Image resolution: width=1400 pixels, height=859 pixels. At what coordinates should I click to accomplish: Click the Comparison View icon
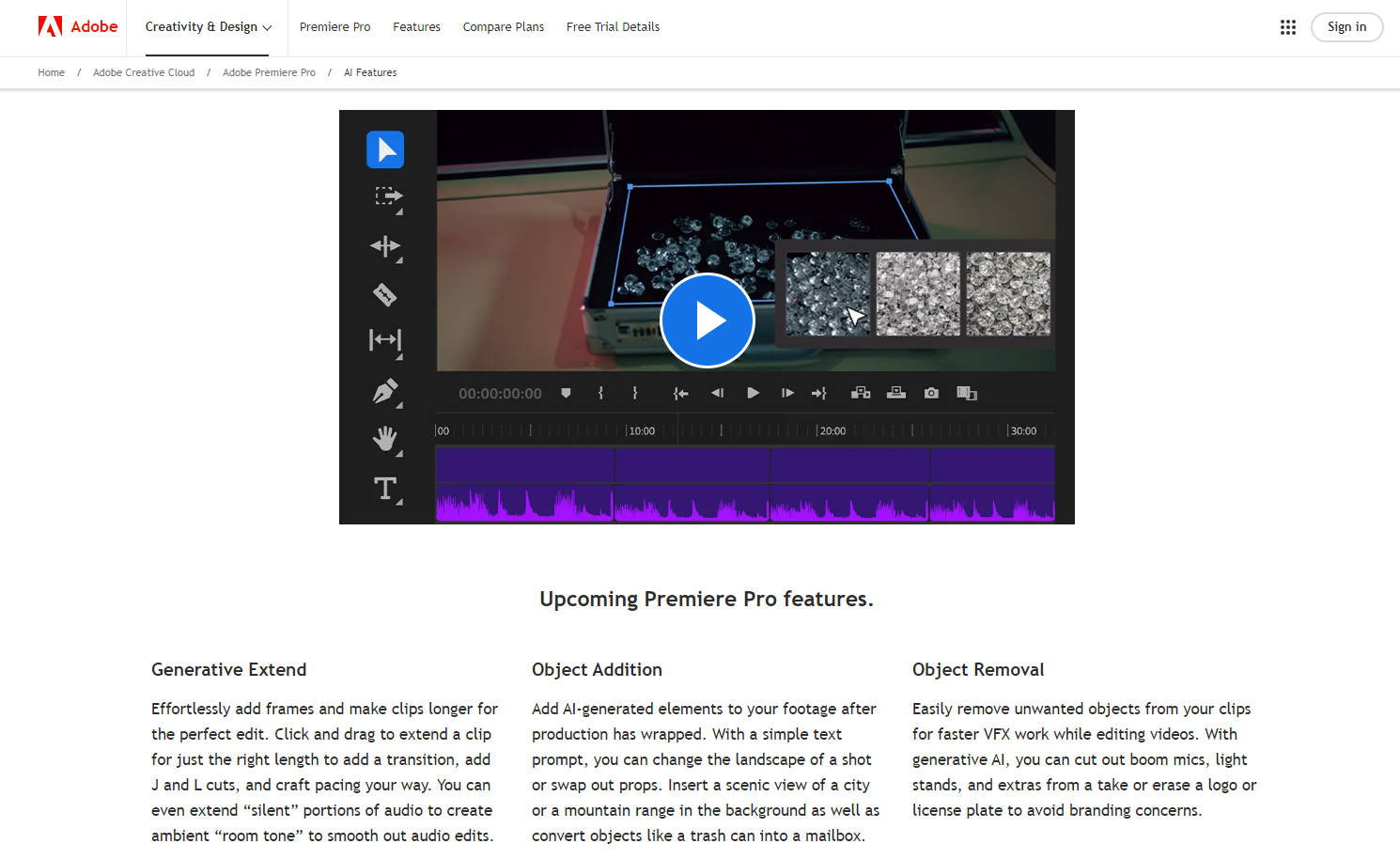[x=967, y=393]
